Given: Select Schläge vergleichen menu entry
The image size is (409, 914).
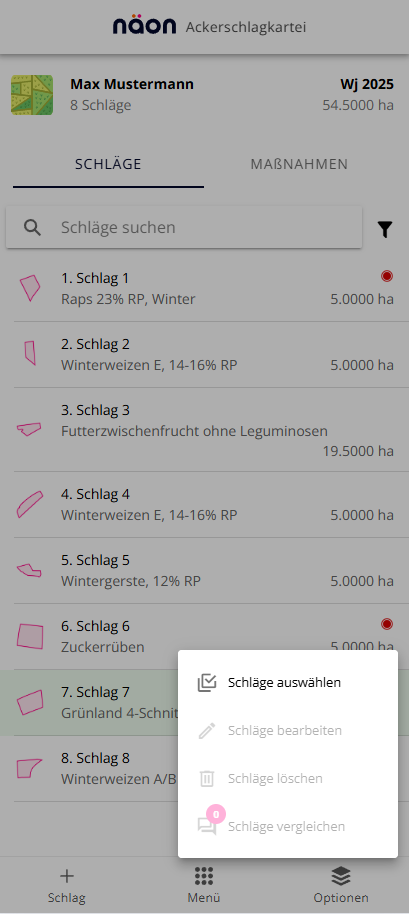Looking at the screenshot, I should pos(288,826).
